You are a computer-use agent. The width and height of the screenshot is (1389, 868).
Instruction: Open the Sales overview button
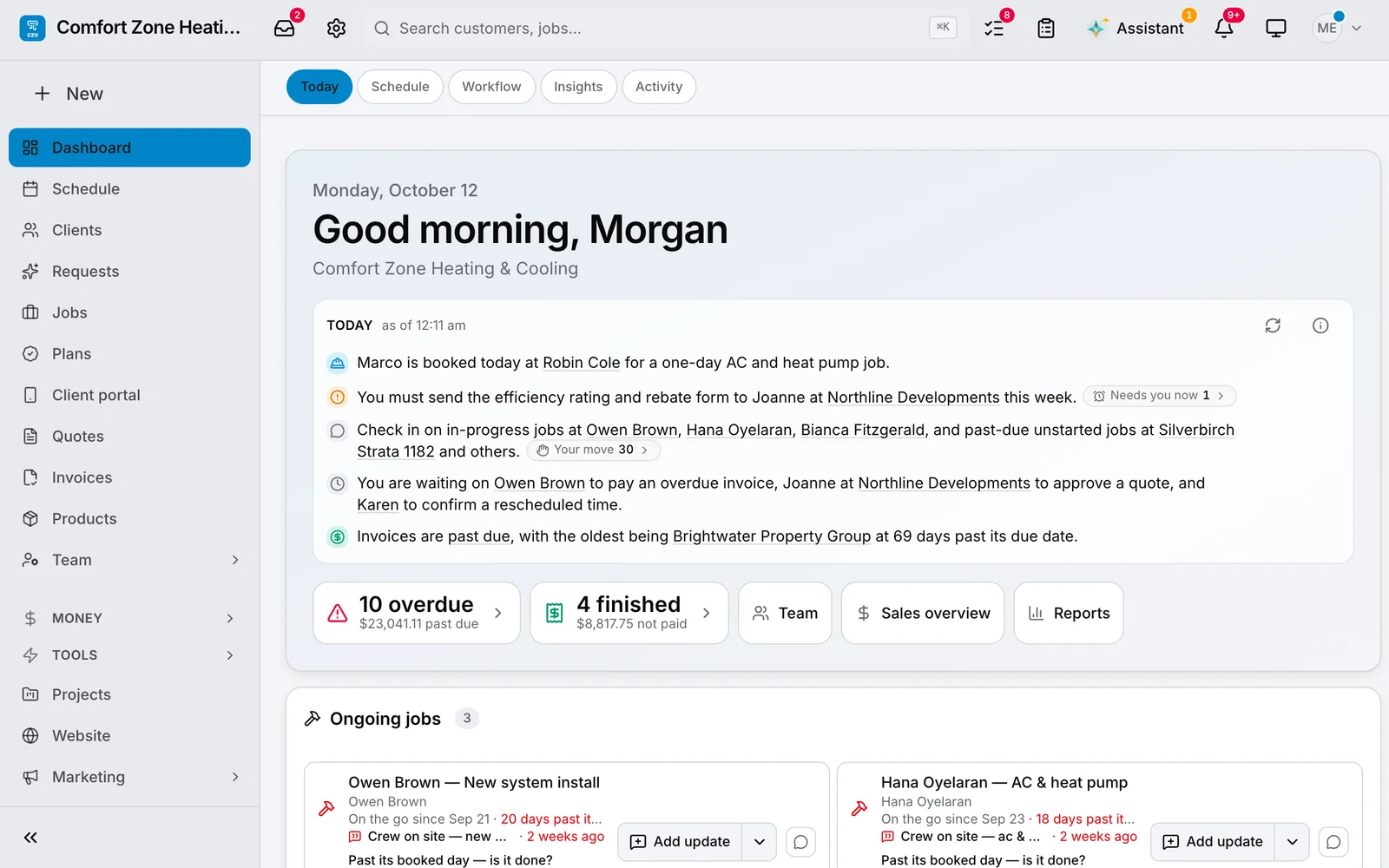[x=923, y=613]
